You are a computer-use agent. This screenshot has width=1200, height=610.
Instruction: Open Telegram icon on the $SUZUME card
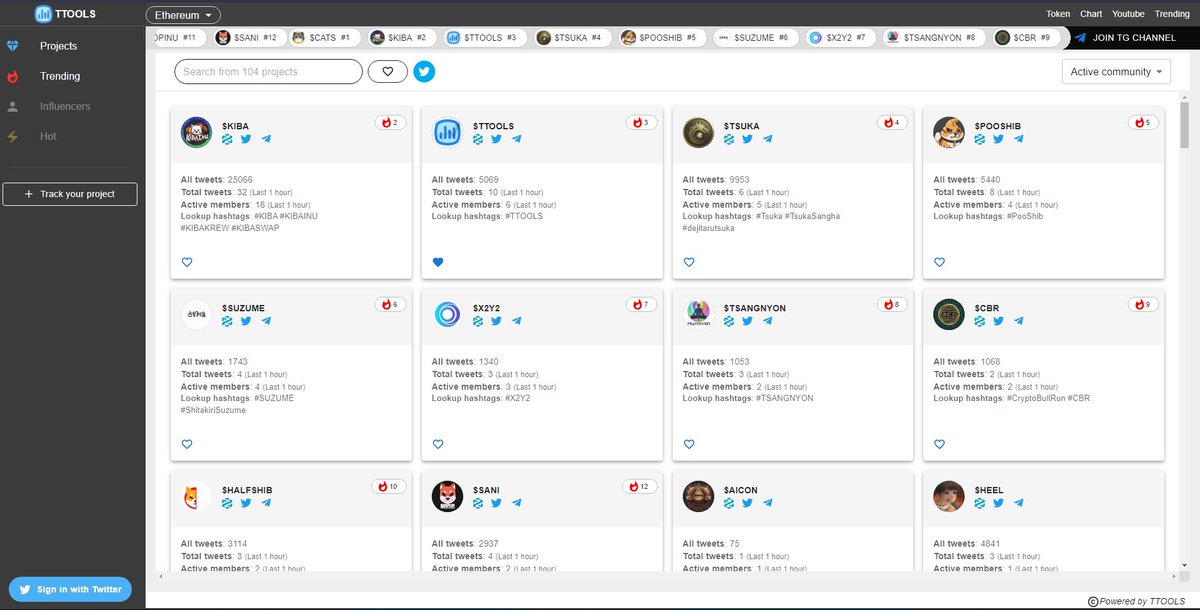pos(265,321)
